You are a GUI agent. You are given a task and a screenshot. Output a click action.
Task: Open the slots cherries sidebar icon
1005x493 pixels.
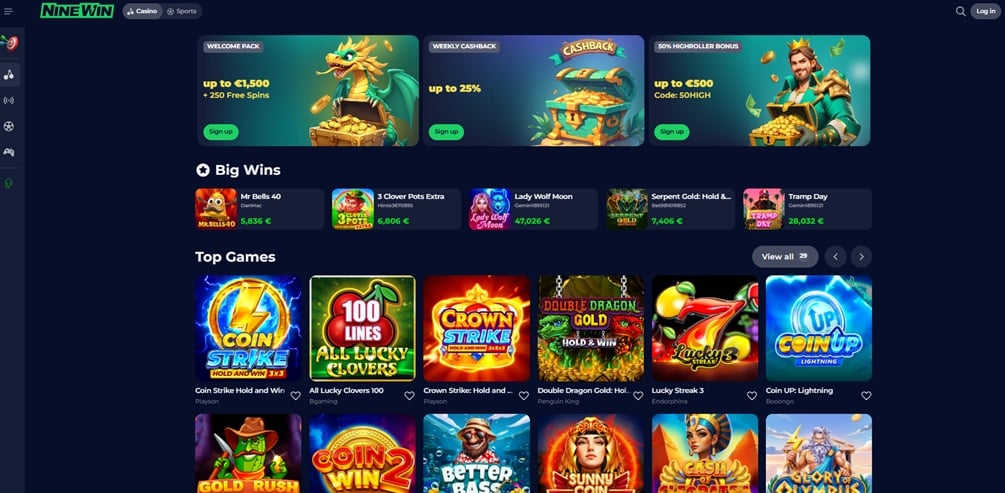[9, 75]
